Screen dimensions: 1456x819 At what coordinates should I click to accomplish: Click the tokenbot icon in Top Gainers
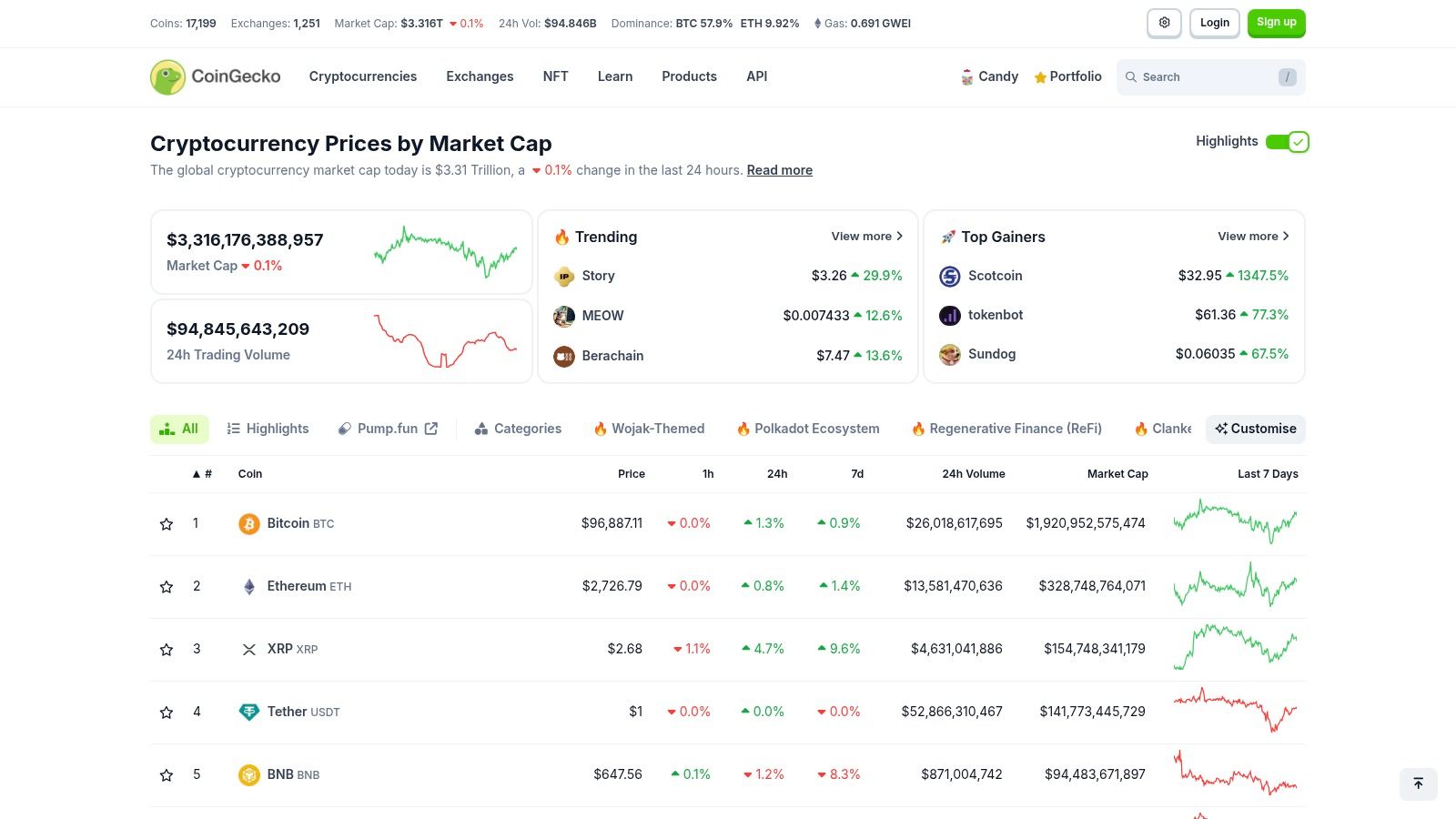(x=950, y=316)
